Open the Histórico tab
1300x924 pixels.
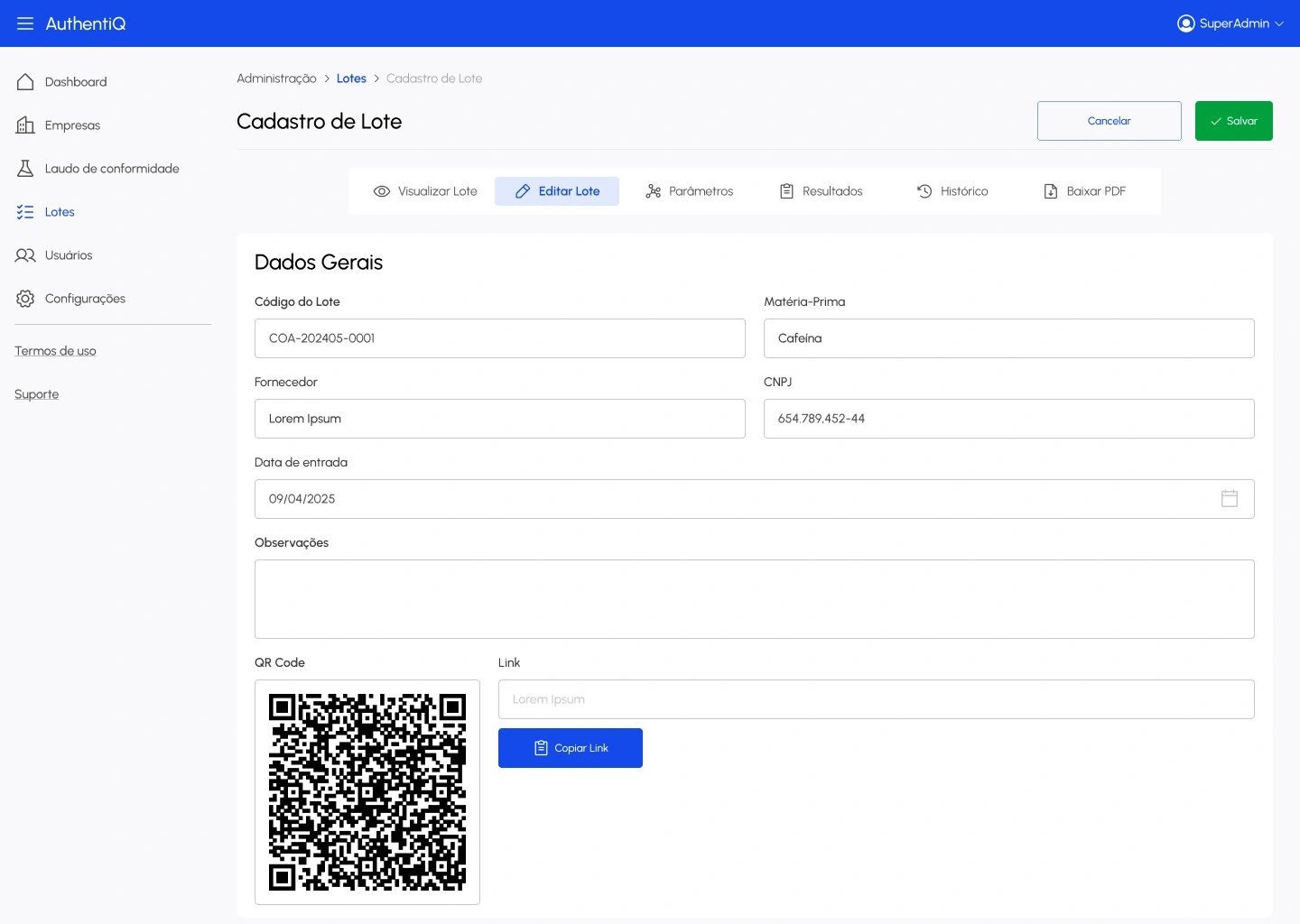coord(952,191)
